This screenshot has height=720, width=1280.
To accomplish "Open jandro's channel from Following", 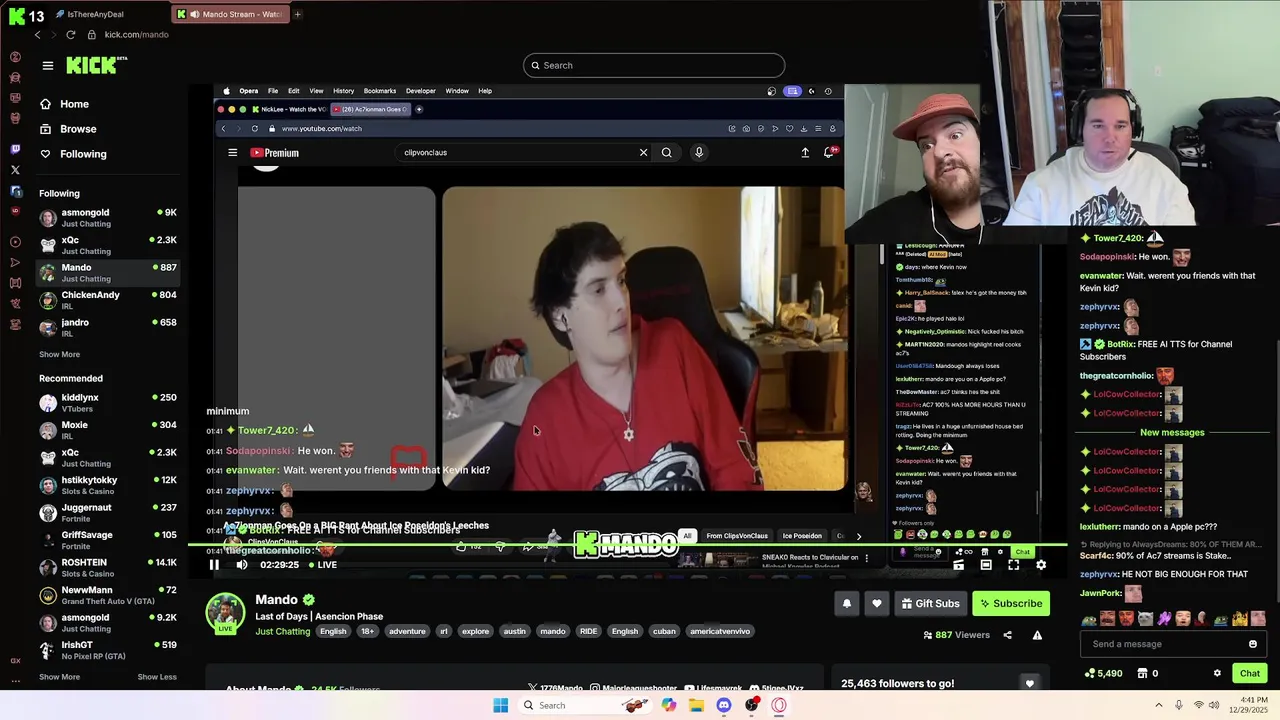I will [108, 327].
